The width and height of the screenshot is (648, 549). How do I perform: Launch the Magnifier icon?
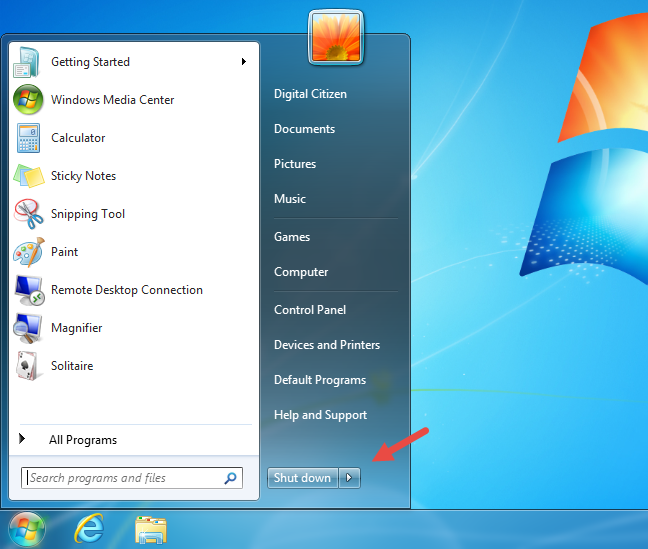tap(27, 328)
